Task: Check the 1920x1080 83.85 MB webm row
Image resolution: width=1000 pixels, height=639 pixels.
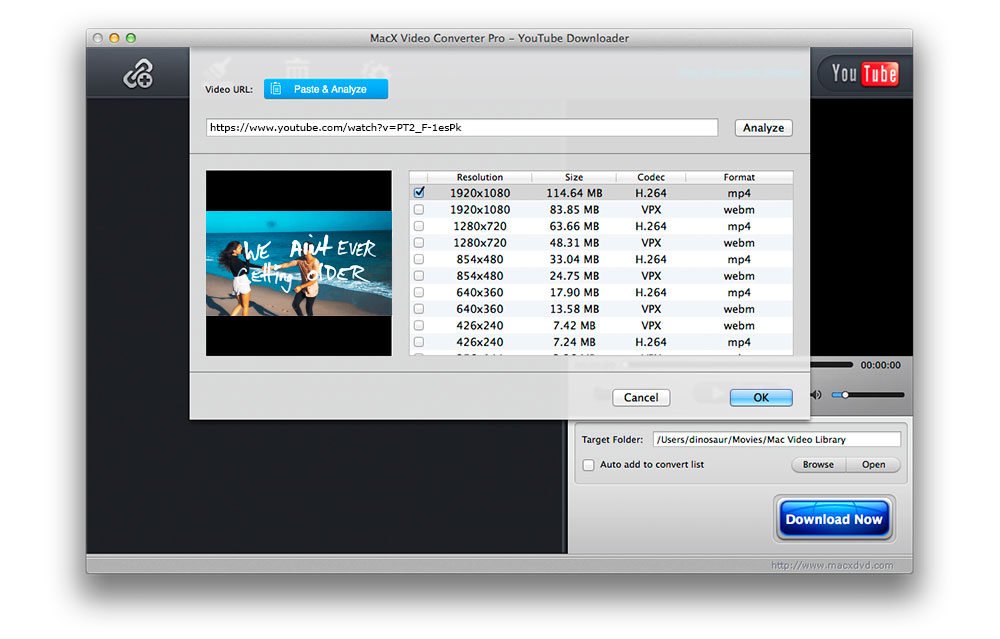Action: (419, 209)
